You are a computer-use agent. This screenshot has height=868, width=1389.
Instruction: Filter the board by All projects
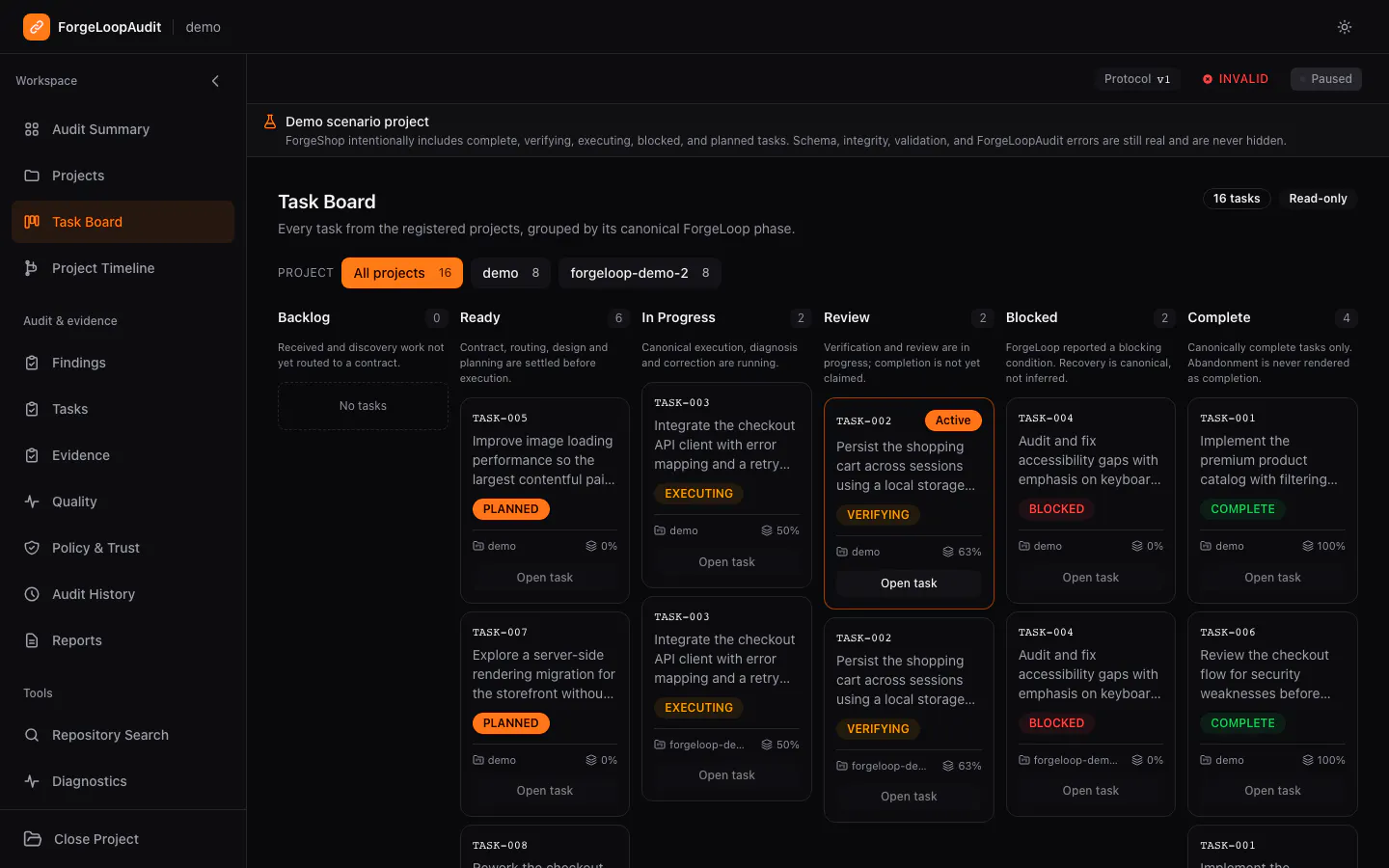[402, 273]
